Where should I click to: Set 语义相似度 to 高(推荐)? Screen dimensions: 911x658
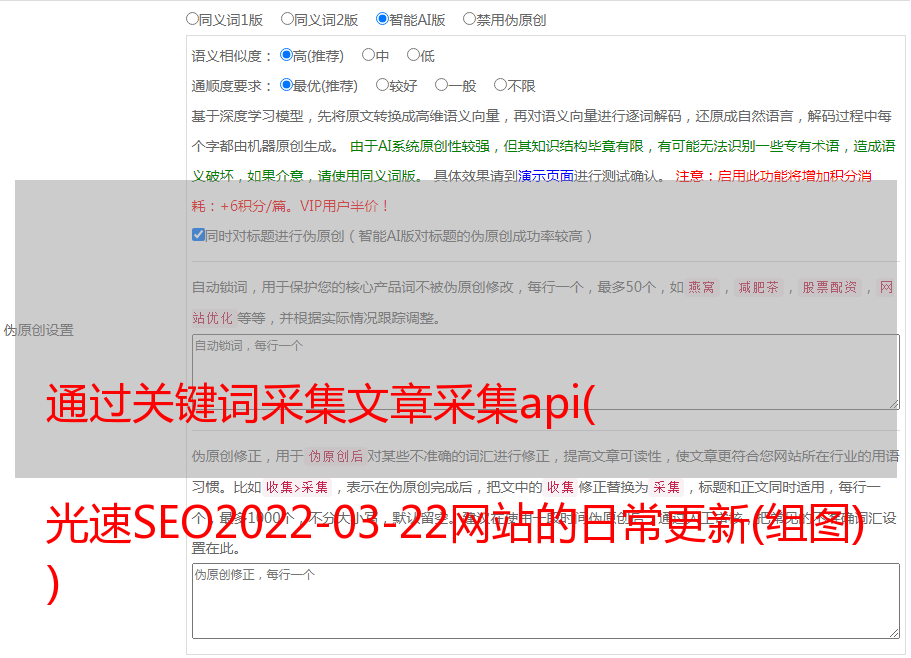click(286, 55)
